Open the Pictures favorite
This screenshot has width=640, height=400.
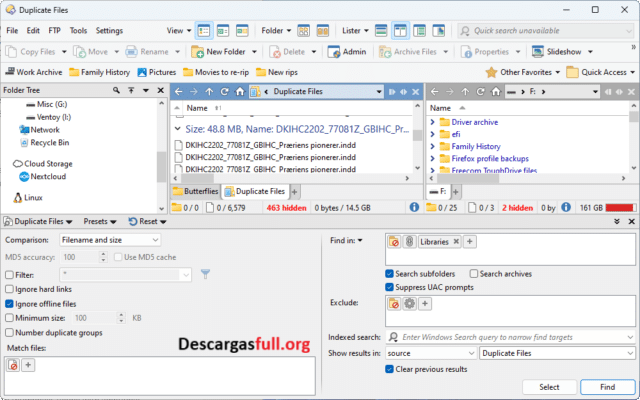coord(157,72)
